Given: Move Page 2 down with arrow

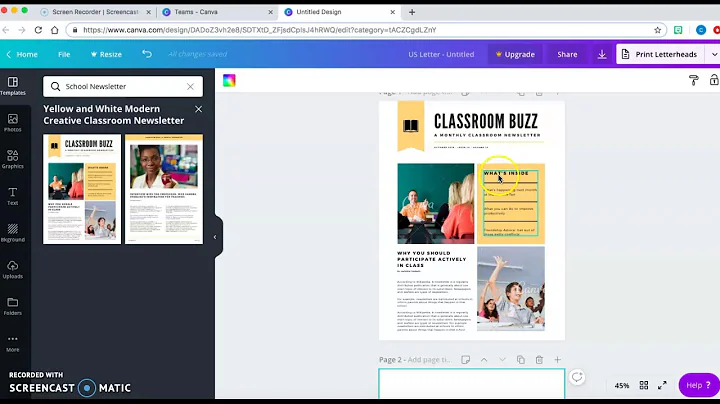Looking at the screenshot, I should click(x=502, y=359).
